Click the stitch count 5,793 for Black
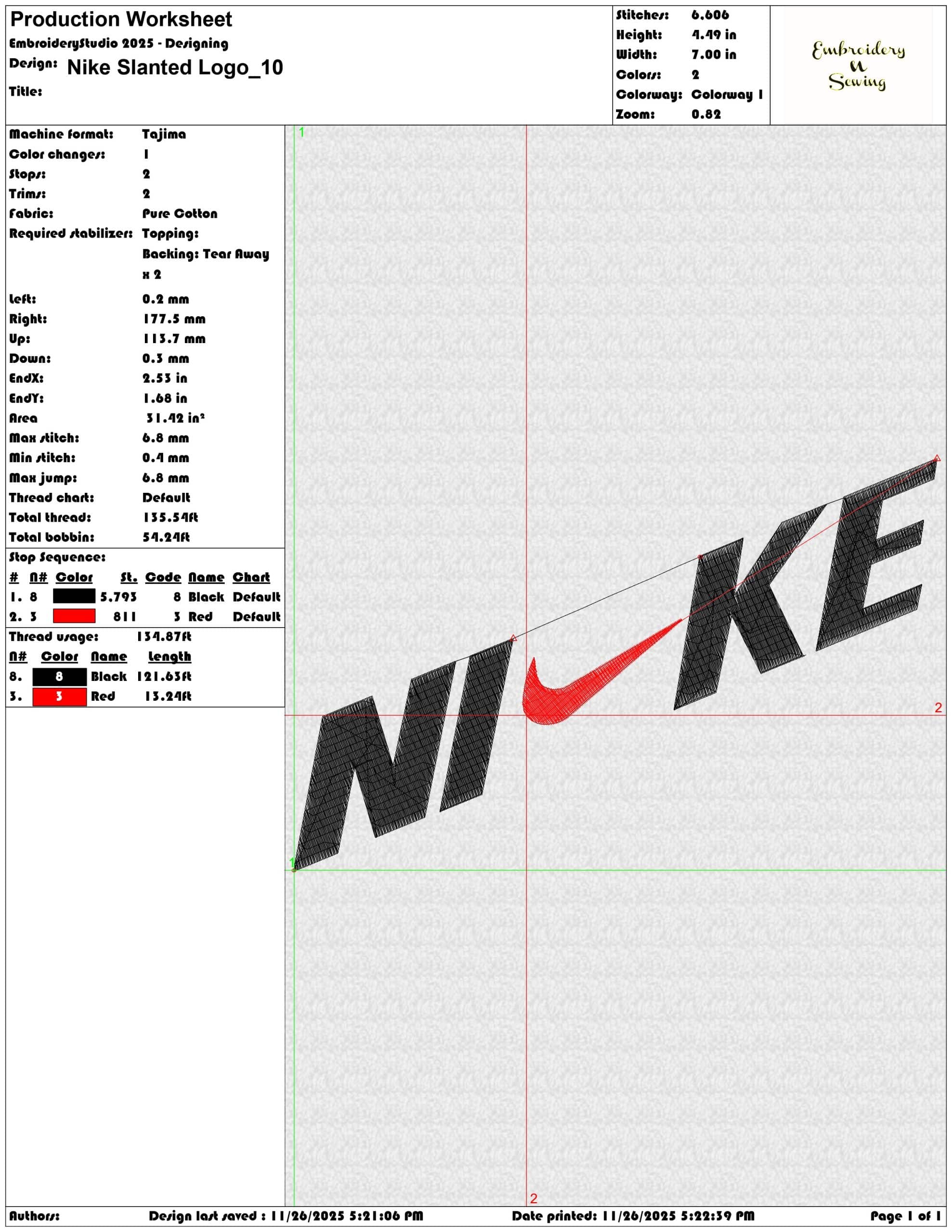 click(118, 597)
